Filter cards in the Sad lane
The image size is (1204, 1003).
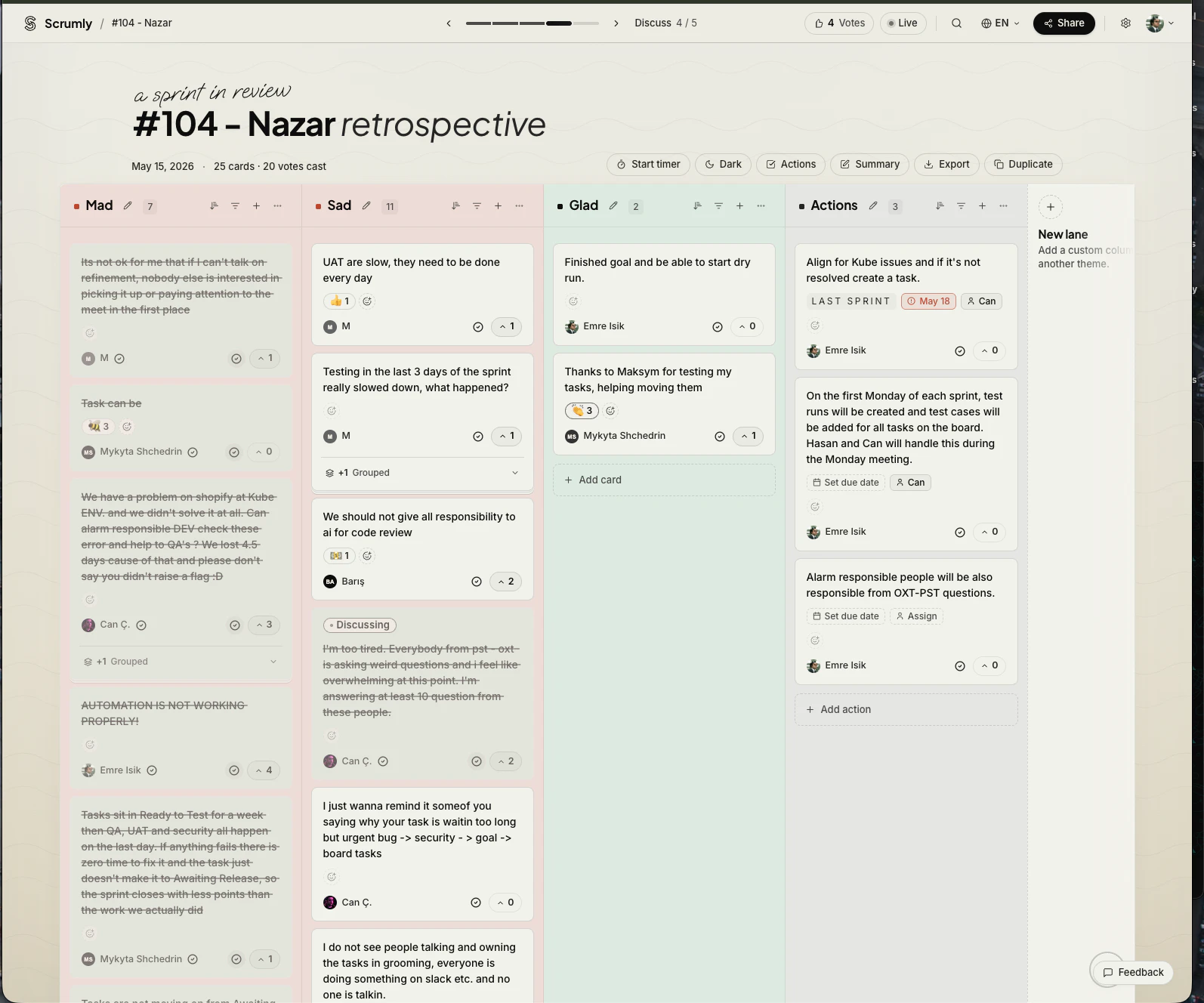coord(477,205)
